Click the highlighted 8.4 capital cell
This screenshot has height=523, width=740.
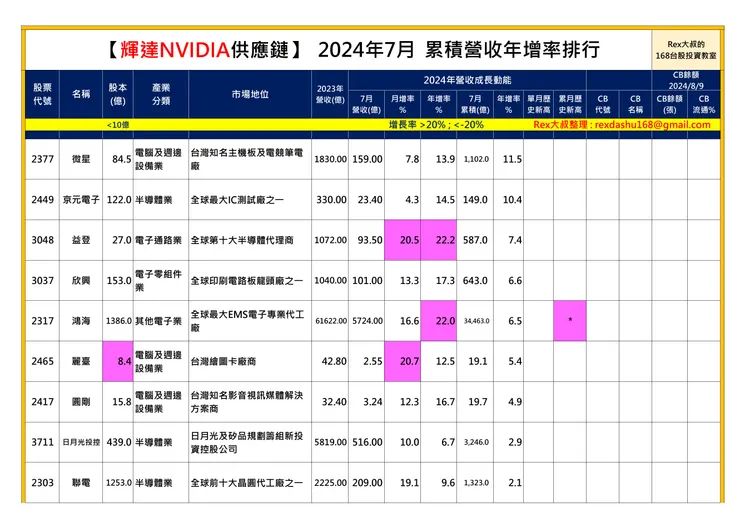click(x=118, y=361)
